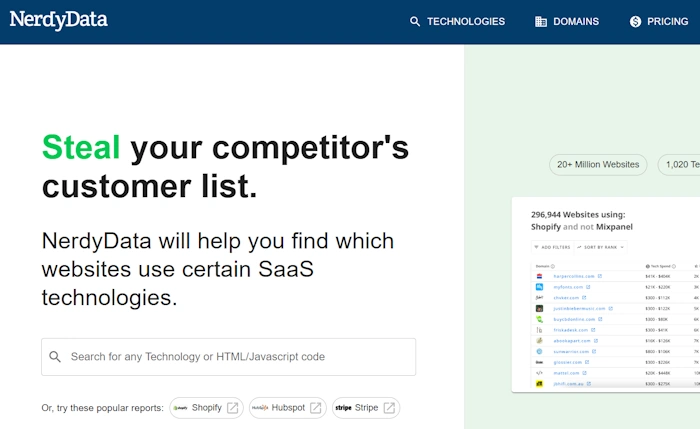Open the Domains menu item

576,21
